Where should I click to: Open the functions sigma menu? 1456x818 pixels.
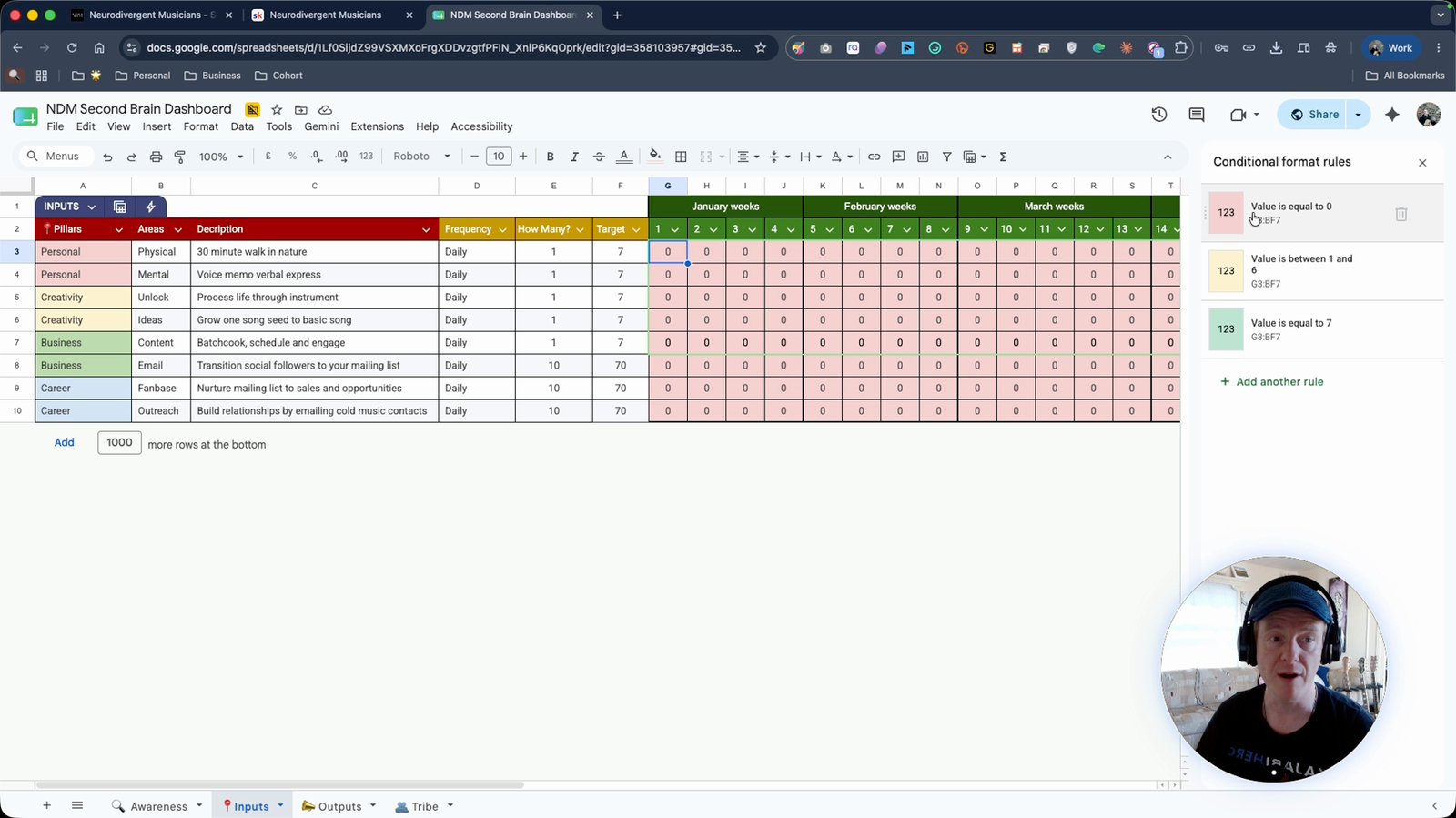[x=1003, y=157]
